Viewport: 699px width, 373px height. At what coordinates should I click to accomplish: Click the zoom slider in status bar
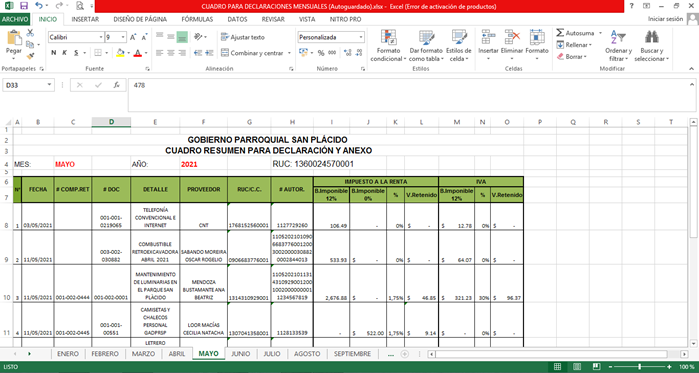pos(639,367)
